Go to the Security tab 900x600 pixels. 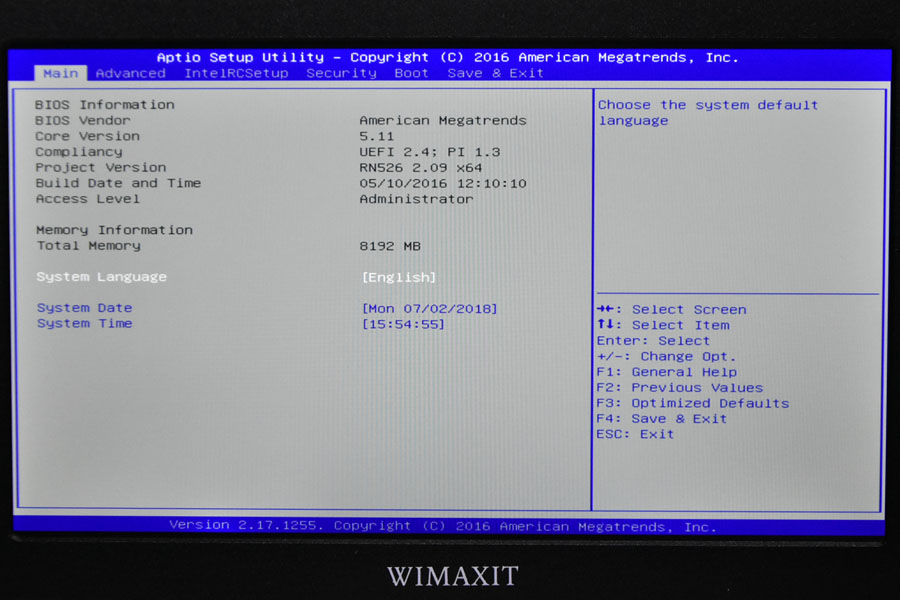(x=342, y=73)
